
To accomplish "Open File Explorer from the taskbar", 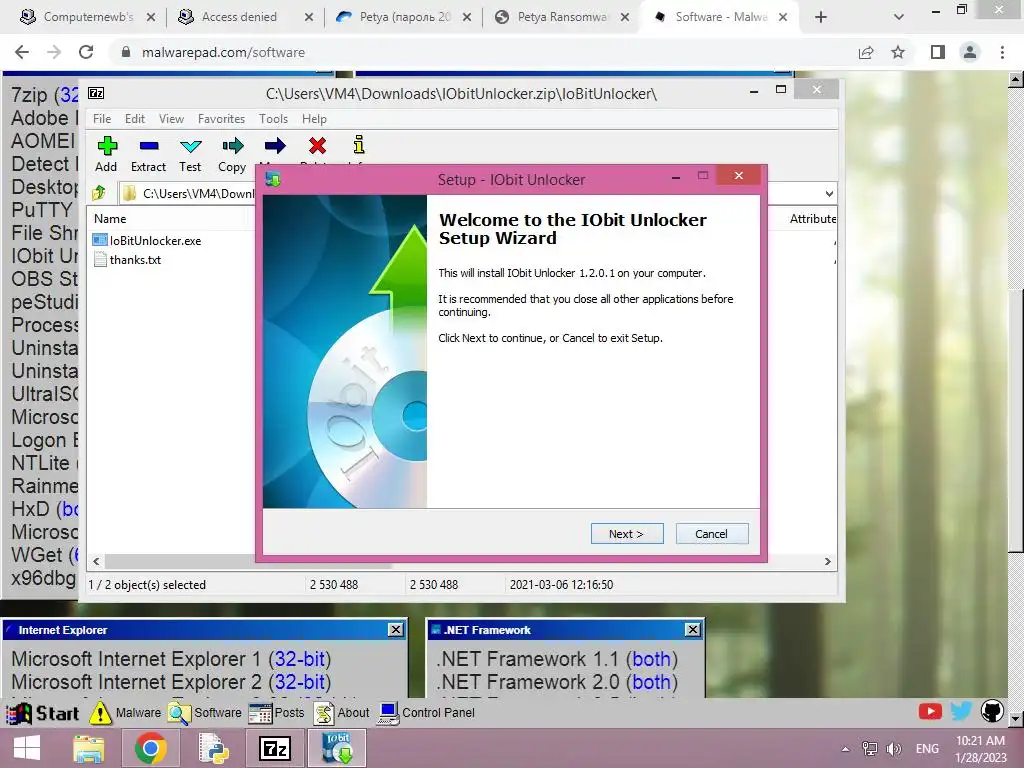I will [x=89, y=748].
